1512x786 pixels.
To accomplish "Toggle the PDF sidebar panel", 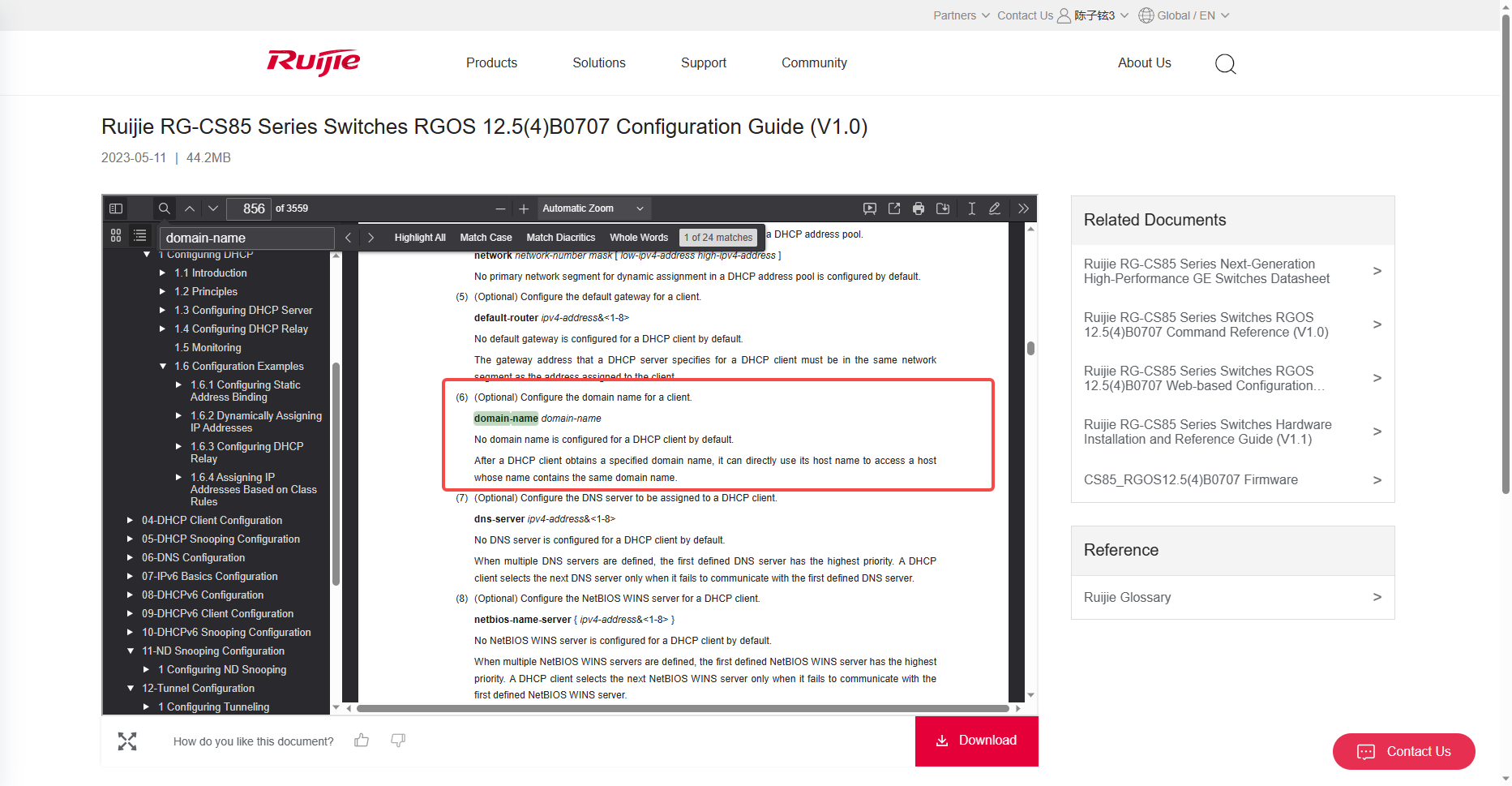I will pos(116,208).
